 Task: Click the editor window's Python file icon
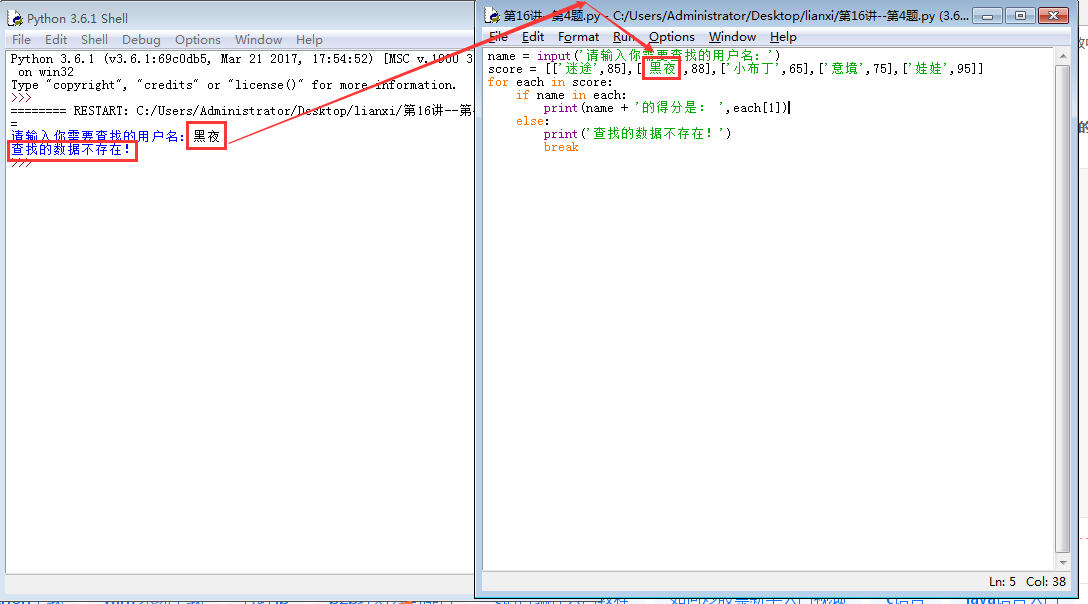coord(491,15)
